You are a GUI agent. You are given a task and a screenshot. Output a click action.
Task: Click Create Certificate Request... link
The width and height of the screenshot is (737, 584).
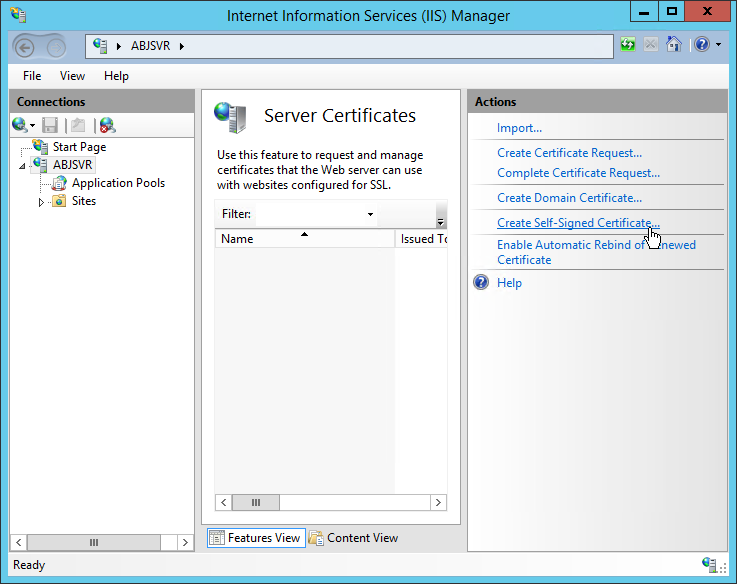tap(569, 153)
